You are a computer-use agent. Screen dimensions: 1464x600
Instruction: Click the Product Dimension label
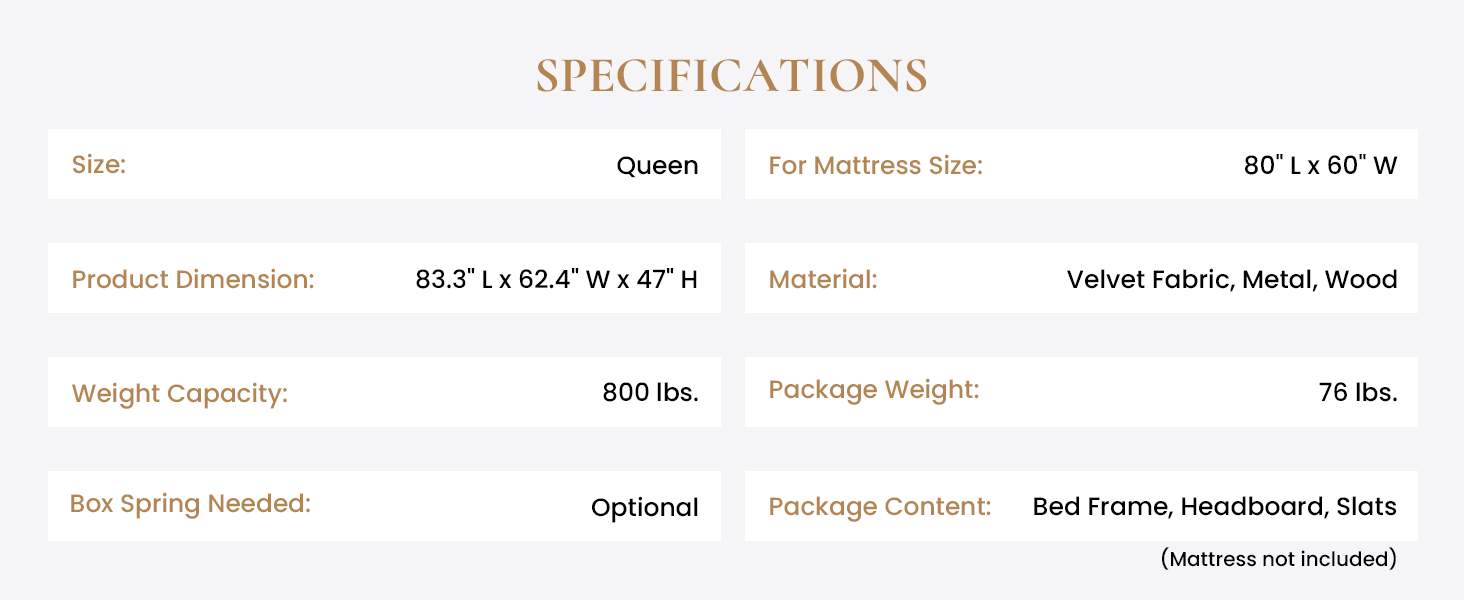(193, 279)
